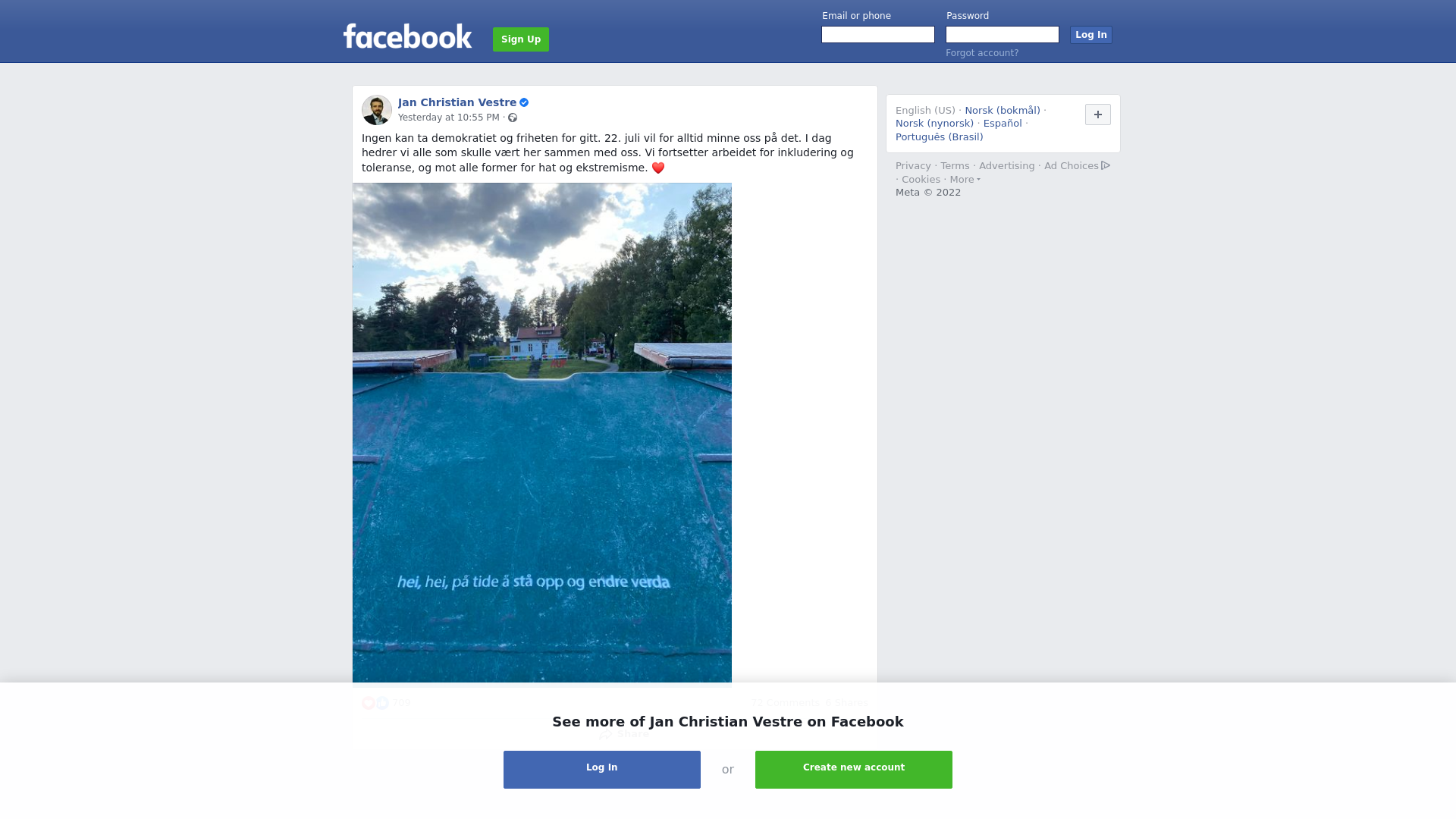Screen dimensions: 1456x819
Task: Select Español language option
Action: click(1003, 124)
